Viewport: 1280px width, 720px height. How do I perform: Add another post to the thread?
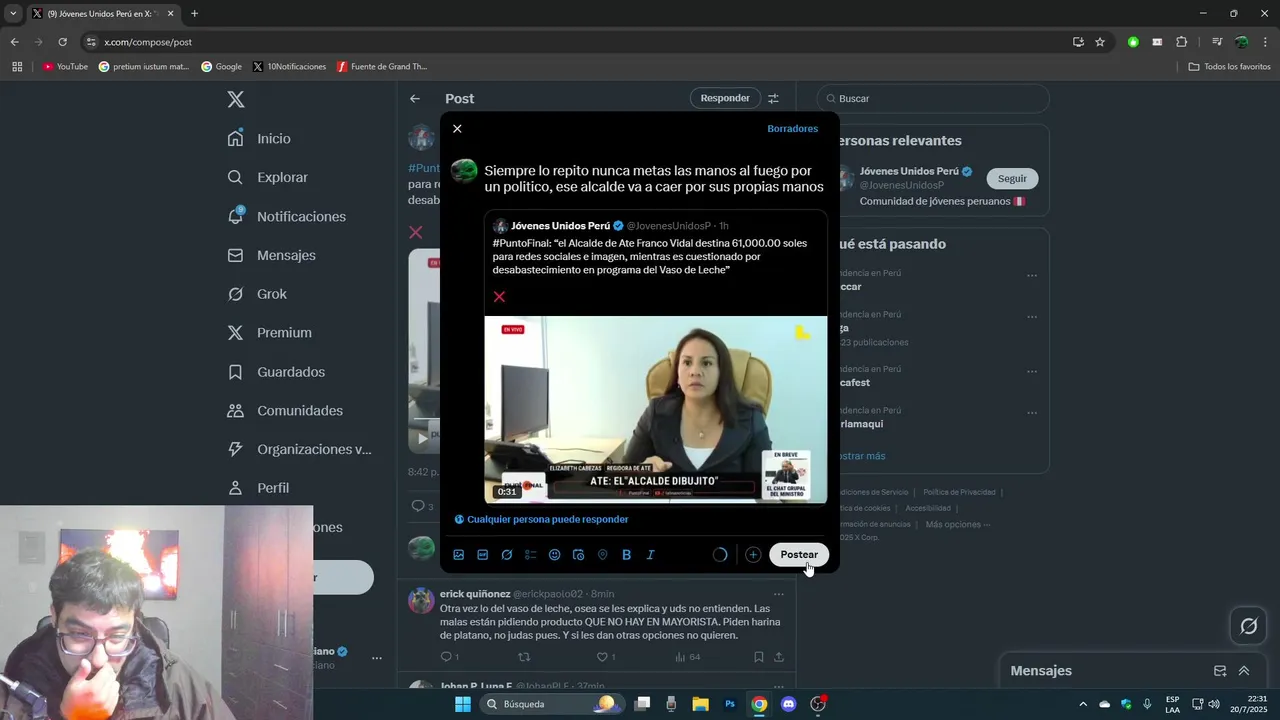(x=753, y=555)
